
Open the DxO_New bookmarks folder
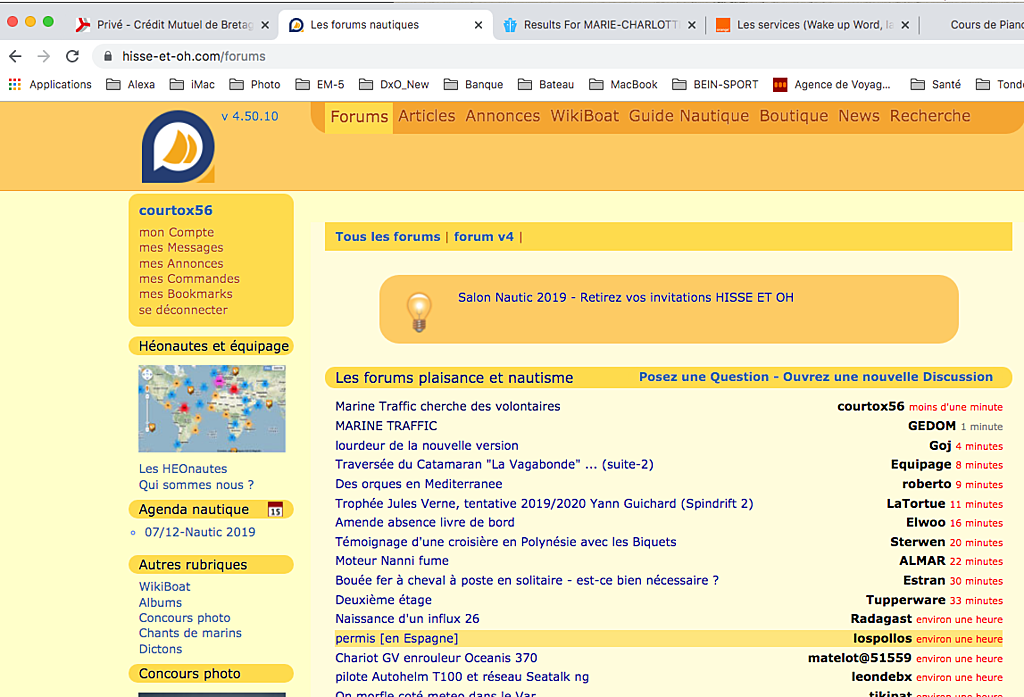click(x=394, y=84)
